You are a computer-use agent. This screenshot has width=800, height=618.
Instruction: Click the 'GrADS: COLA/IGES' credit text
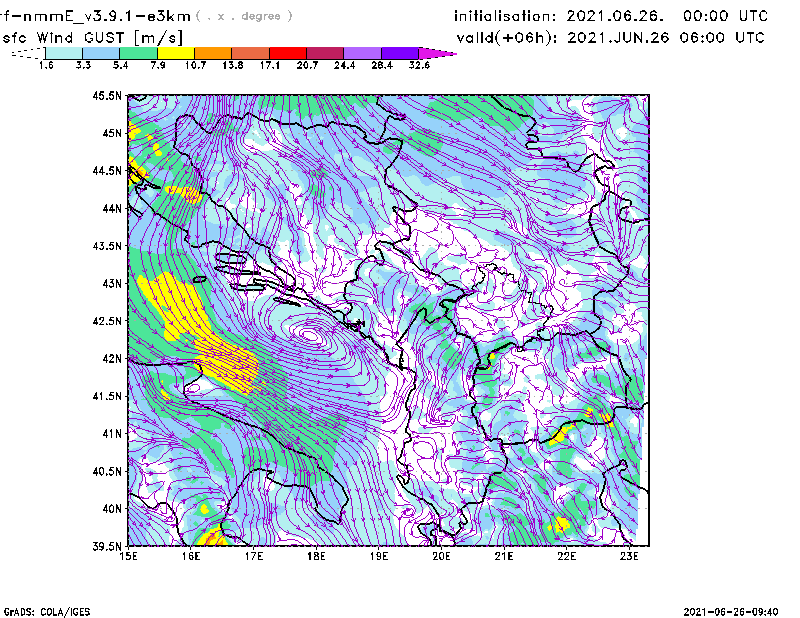coord(47,612)
